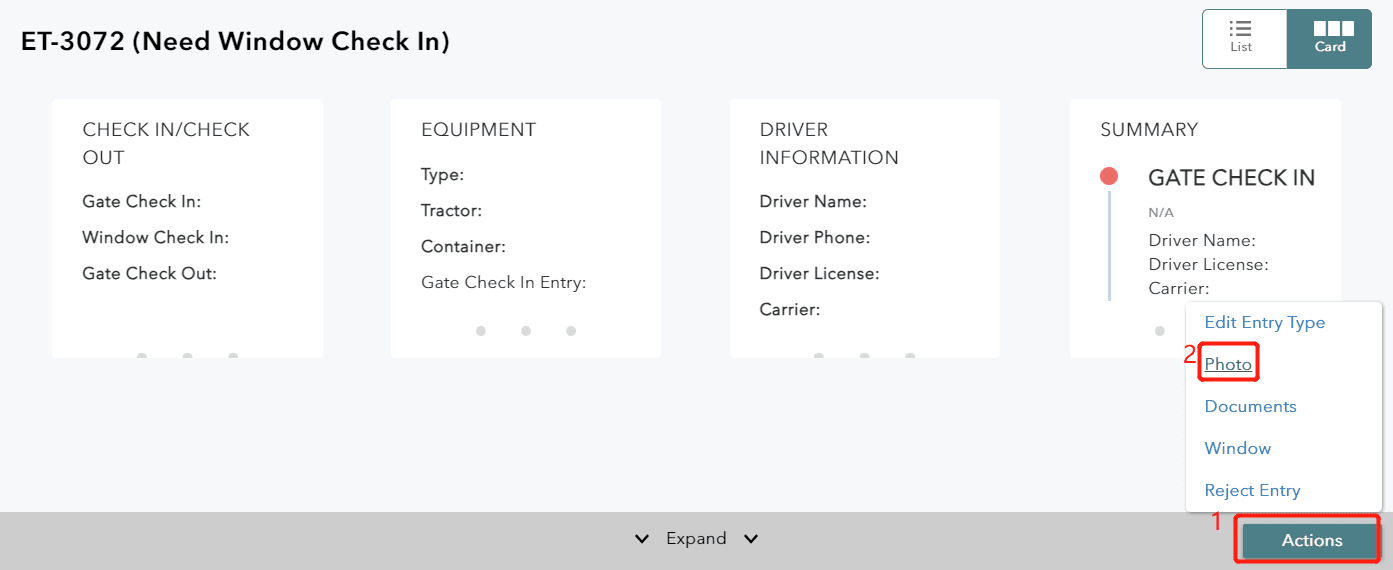Choose Reject Entry option

[1252, 491]
